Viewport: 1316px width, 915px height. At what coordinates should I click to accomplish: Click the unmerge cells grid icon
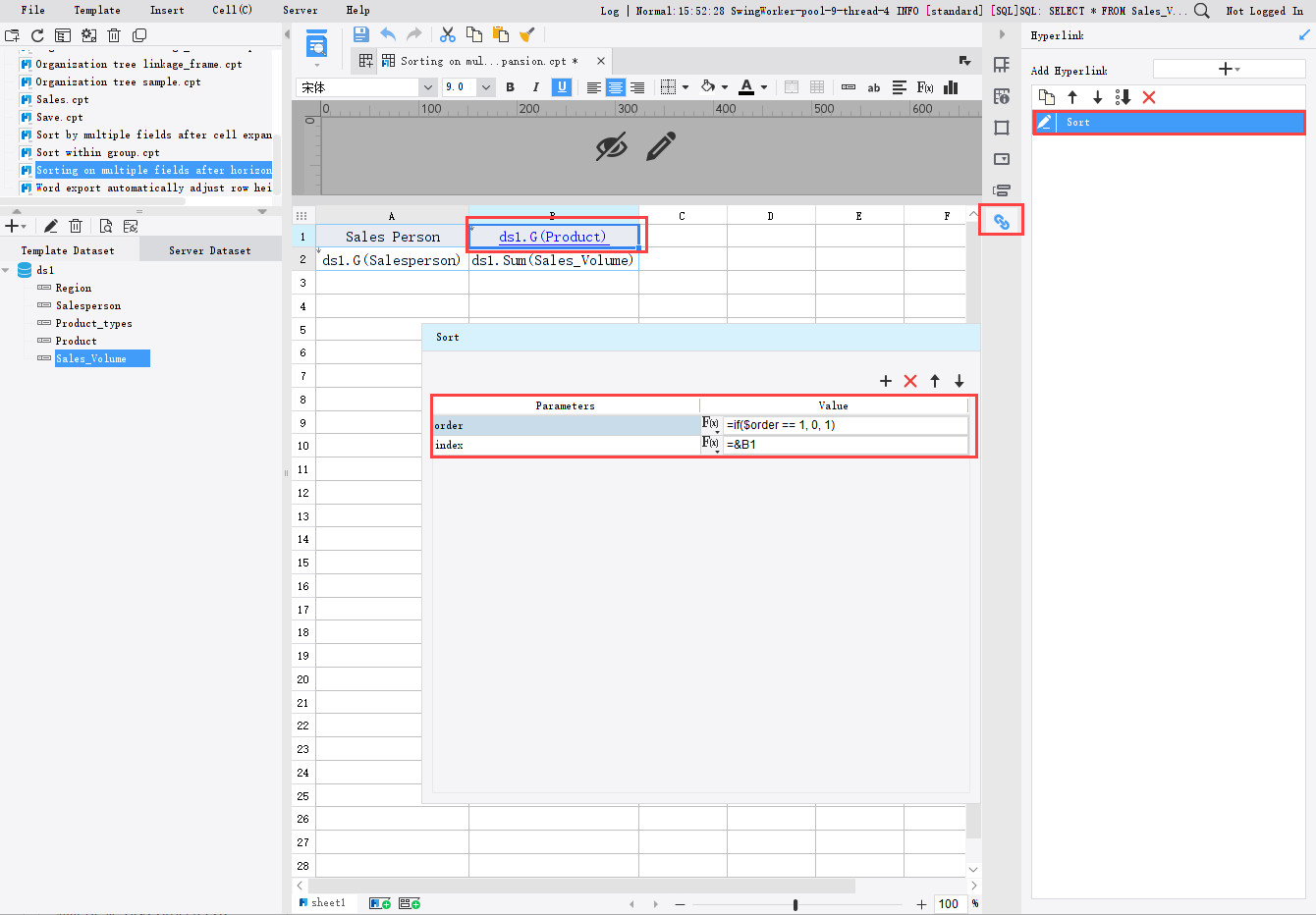coord(817,87)
